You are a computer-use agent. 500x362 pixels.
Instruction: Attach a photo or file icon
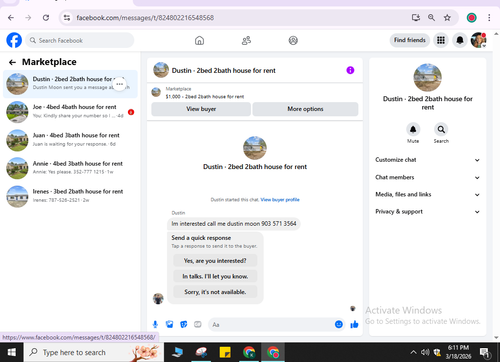tap(169, 324)
